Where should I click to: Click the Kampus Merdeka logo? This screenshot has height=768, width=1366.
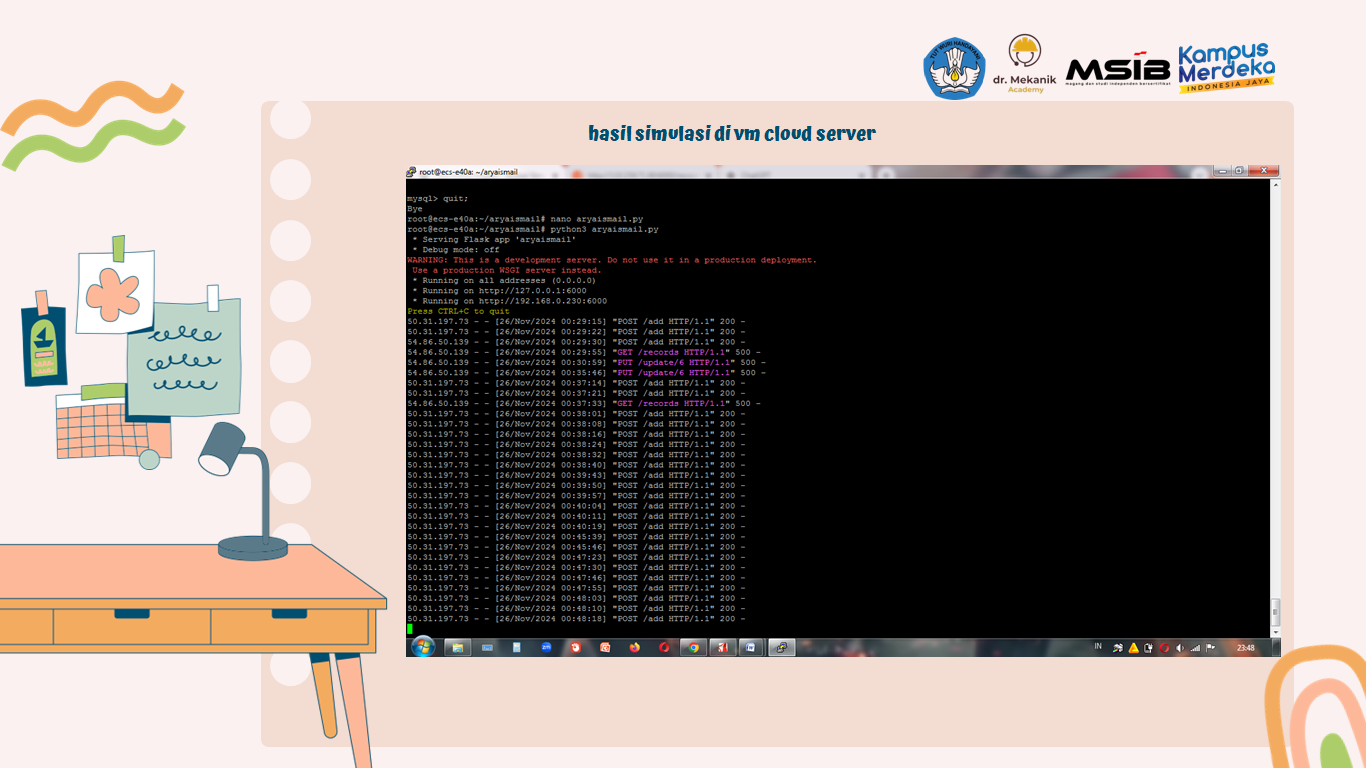pos(1226,69)
